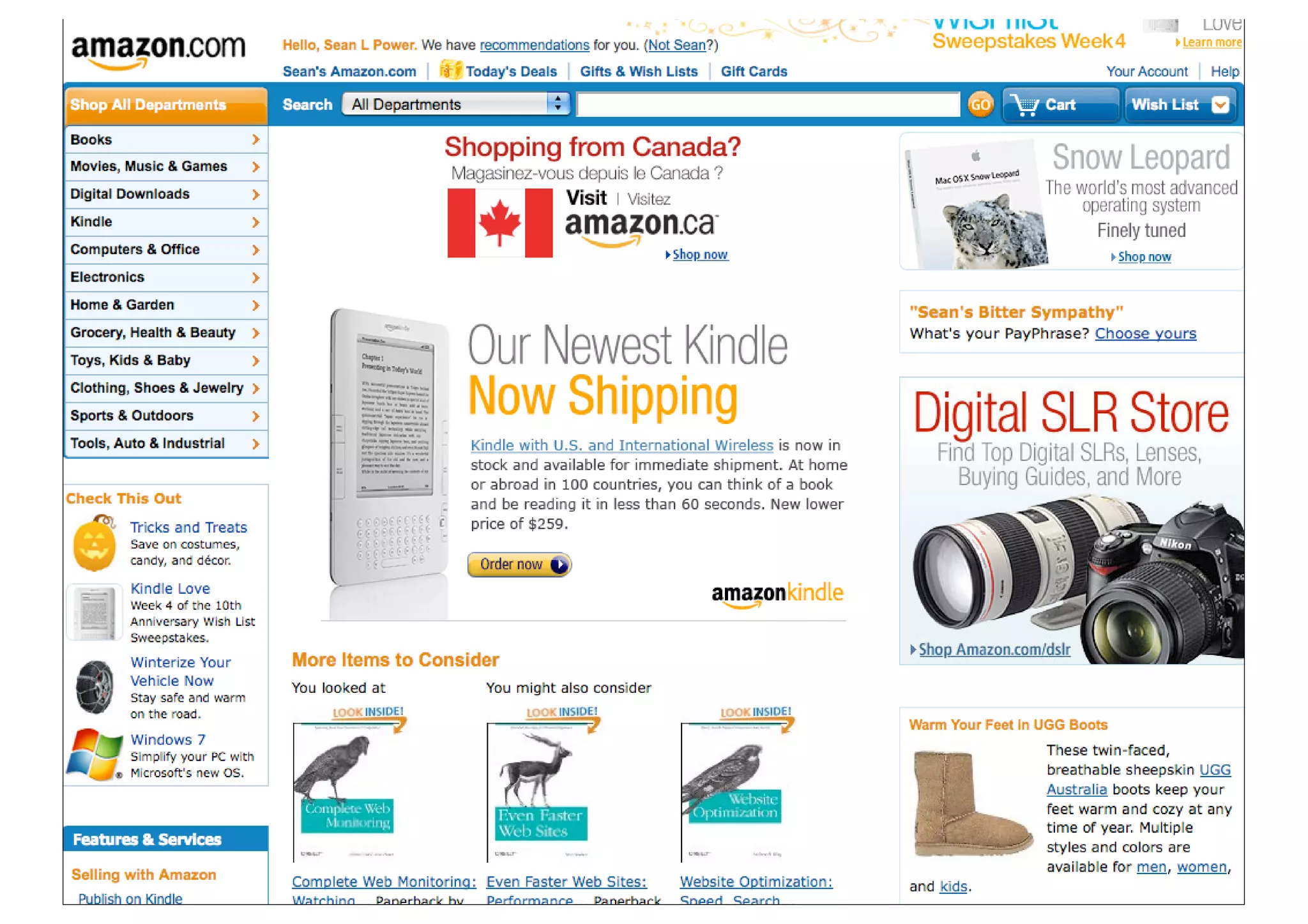This screenshot has height=924, width=1308.
Task: Click the Your Account link
Action: coord(1146,72)
